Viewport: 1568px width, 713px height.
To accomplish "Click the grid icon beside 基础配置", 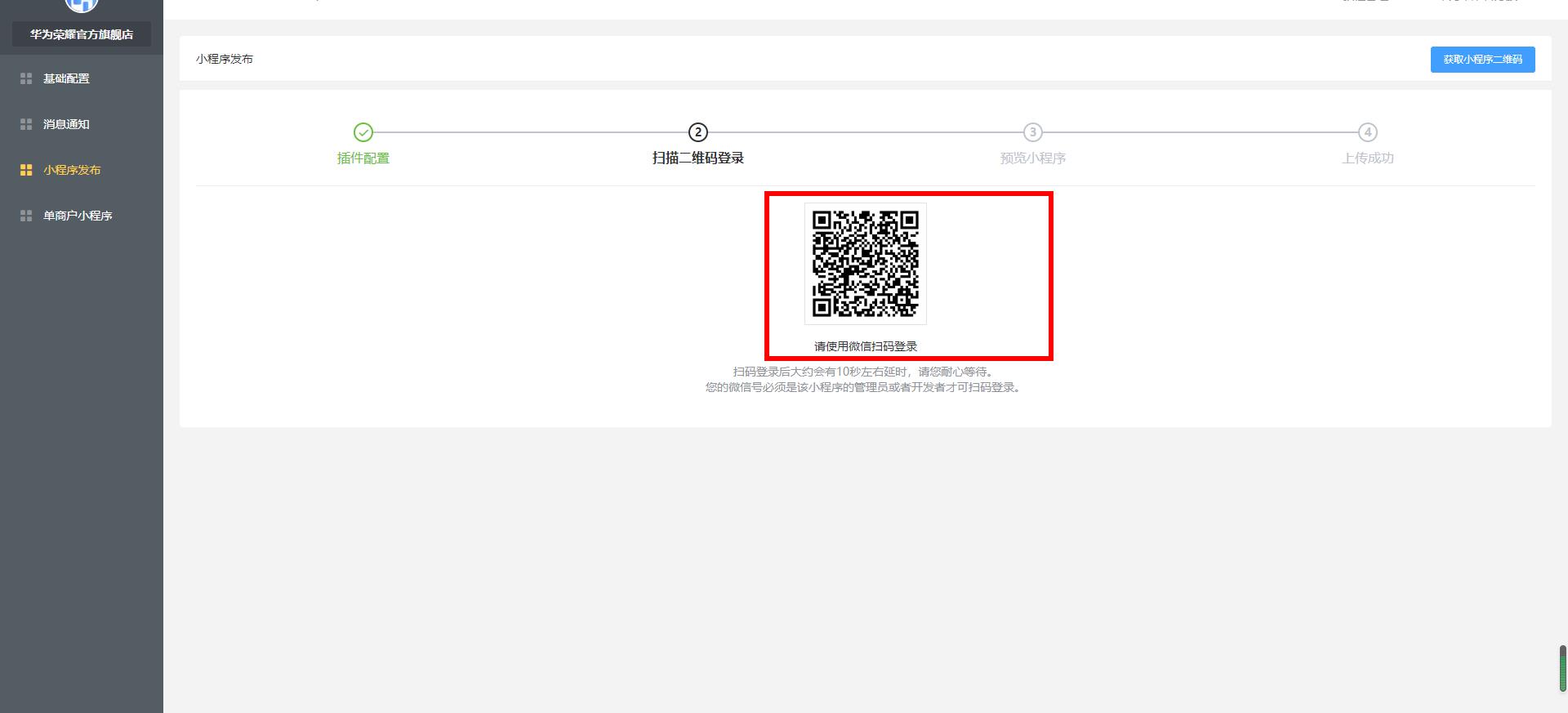I will point(26,78).
